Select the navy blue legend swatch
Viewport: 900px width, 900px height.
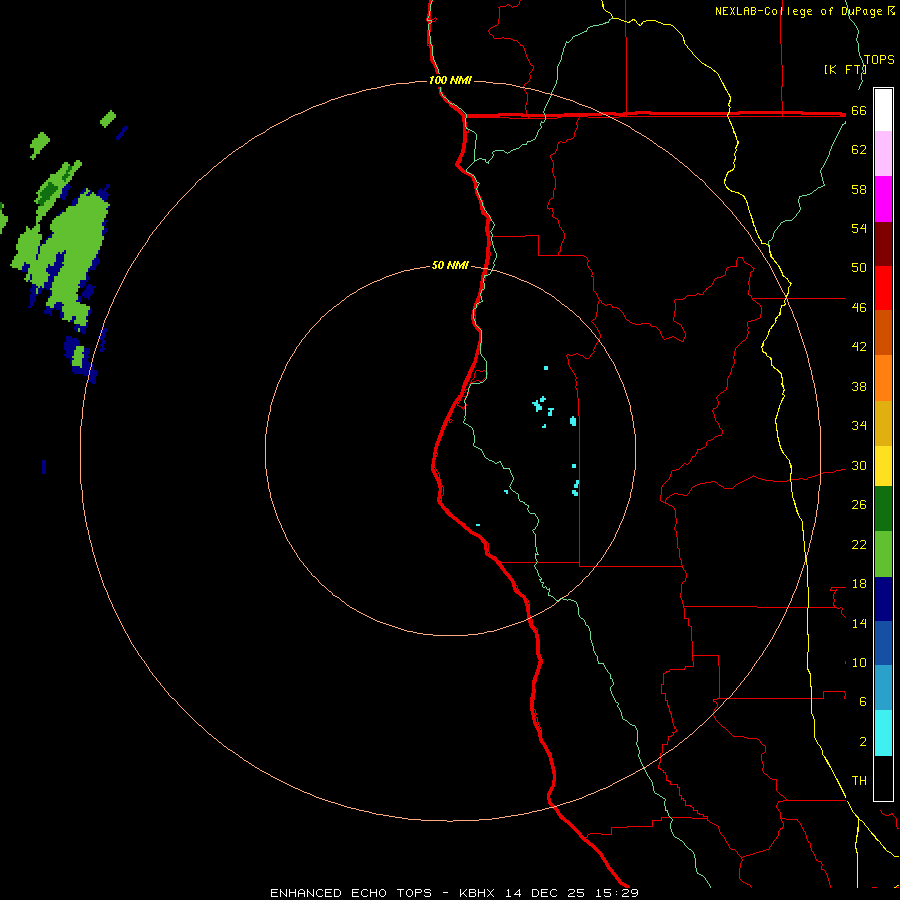coord(883,599)
